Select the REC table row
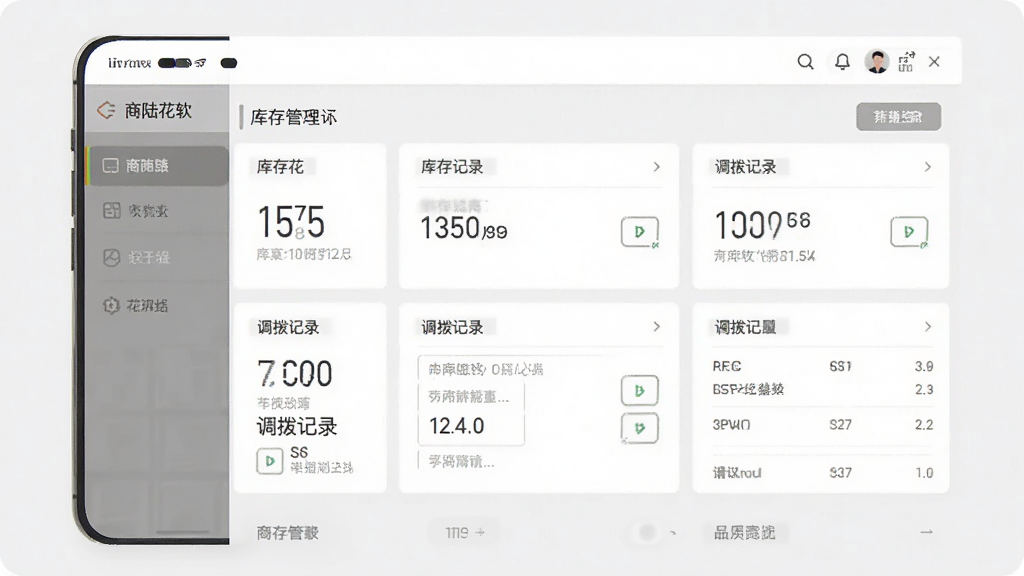Image resolution: width=1024 pixels, height=576 pixels. pyautogui.click(x=822, y=366)
